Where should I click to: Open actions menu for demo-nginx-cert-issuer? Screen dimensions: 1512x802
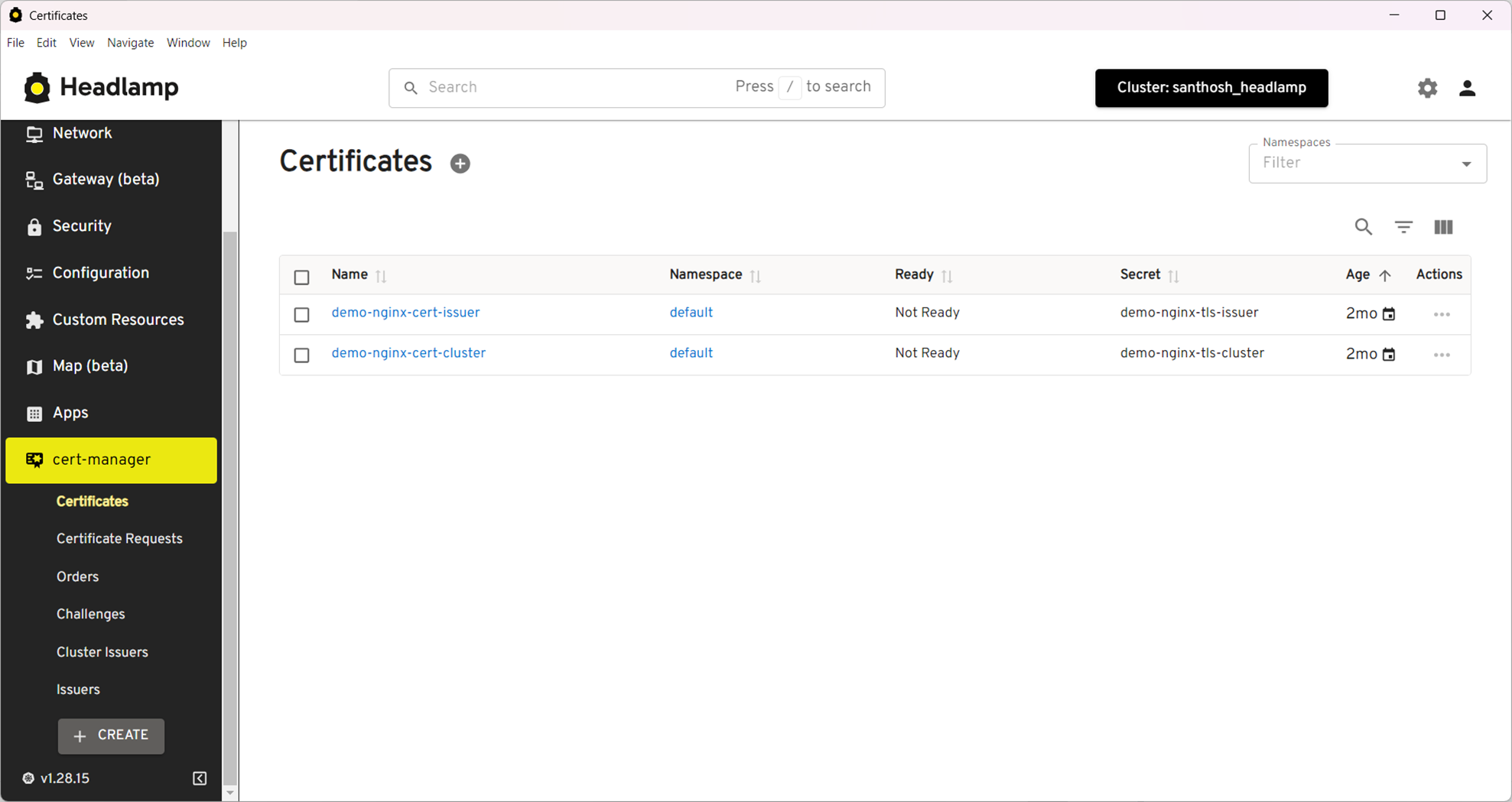(x=1442, y=314)
